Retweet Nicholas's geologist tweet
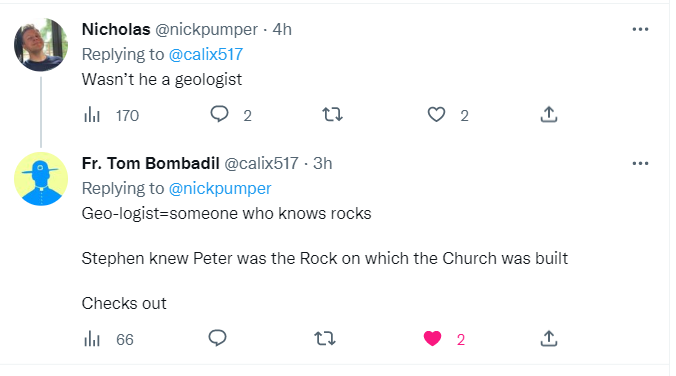Image resolution: width=676 pixels, height=376 pixels. pyautogui.click(x=332, y=114)
